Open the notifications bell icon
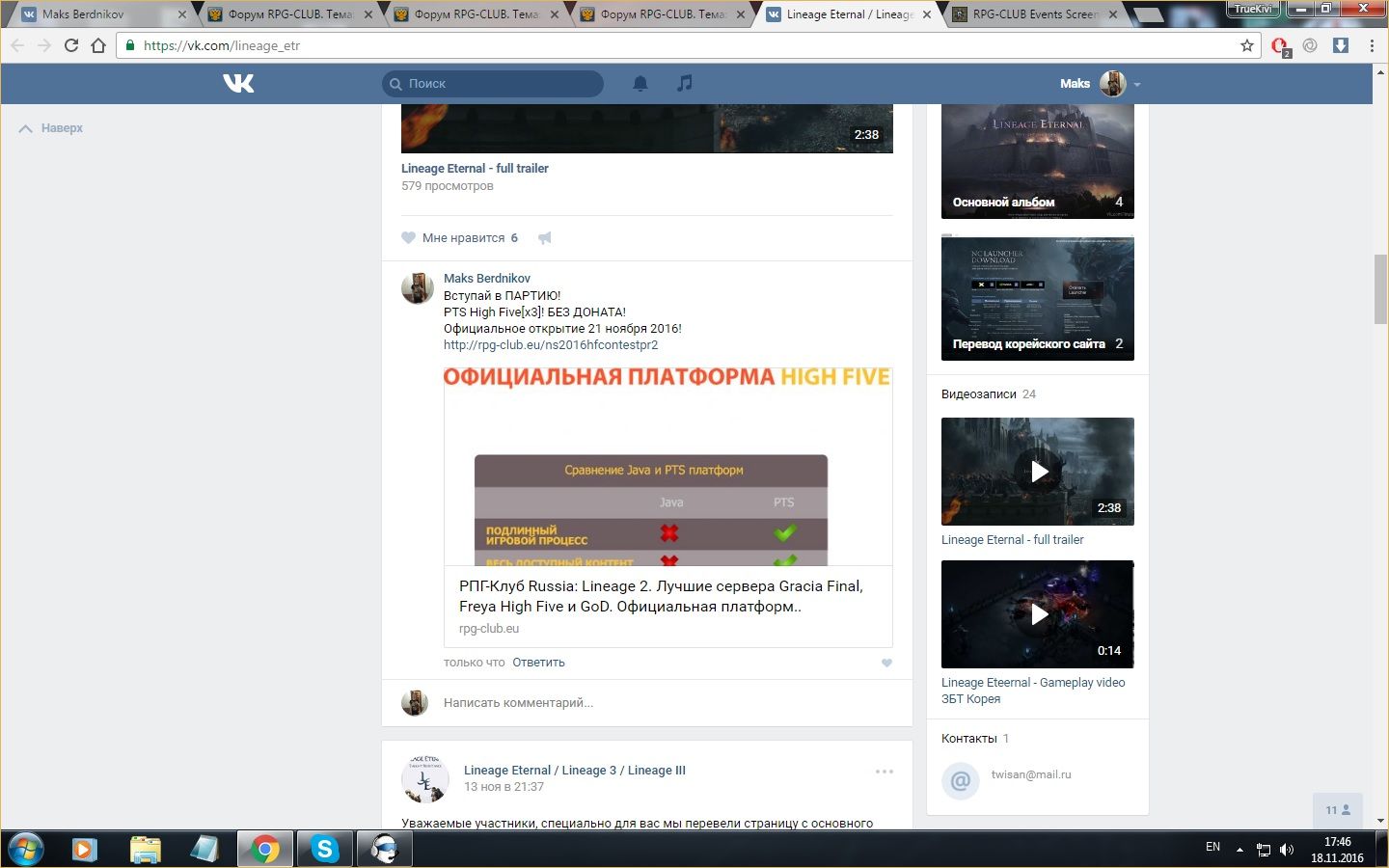The image size is (1389, 868). pyautogui.click(x=640, y=84)
